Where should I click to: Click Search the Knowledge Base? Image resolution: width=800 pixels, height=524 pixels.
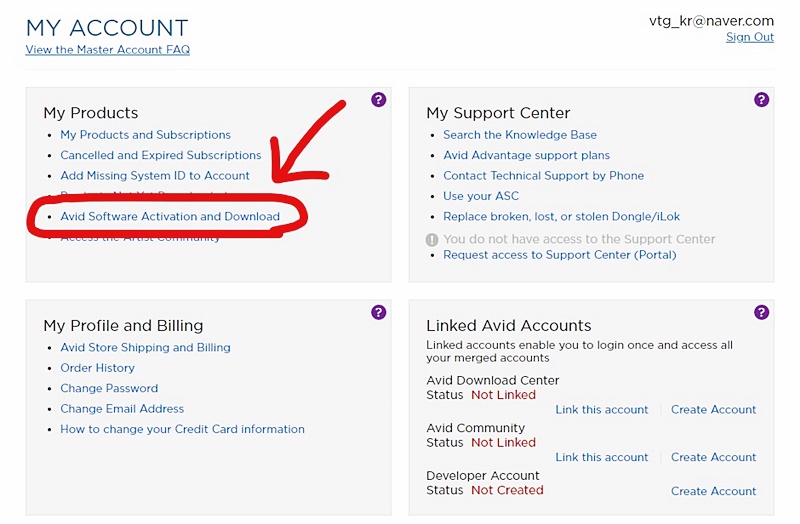click(x=520, y=135)
